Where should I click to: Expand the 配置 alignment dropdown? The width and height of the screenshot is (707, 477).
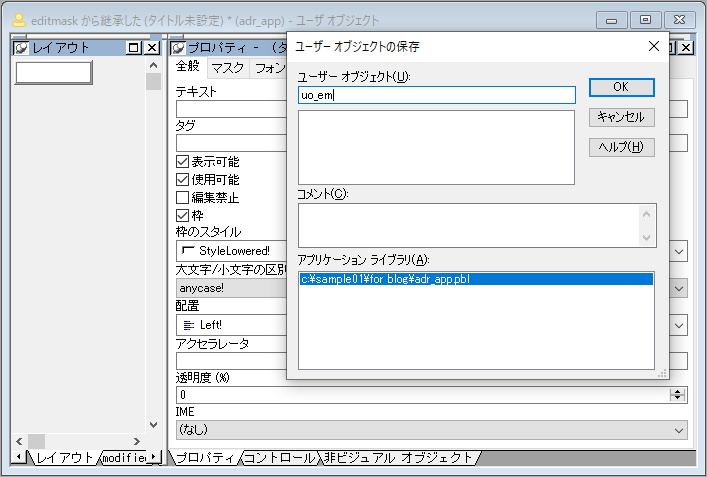click(677, 325)
